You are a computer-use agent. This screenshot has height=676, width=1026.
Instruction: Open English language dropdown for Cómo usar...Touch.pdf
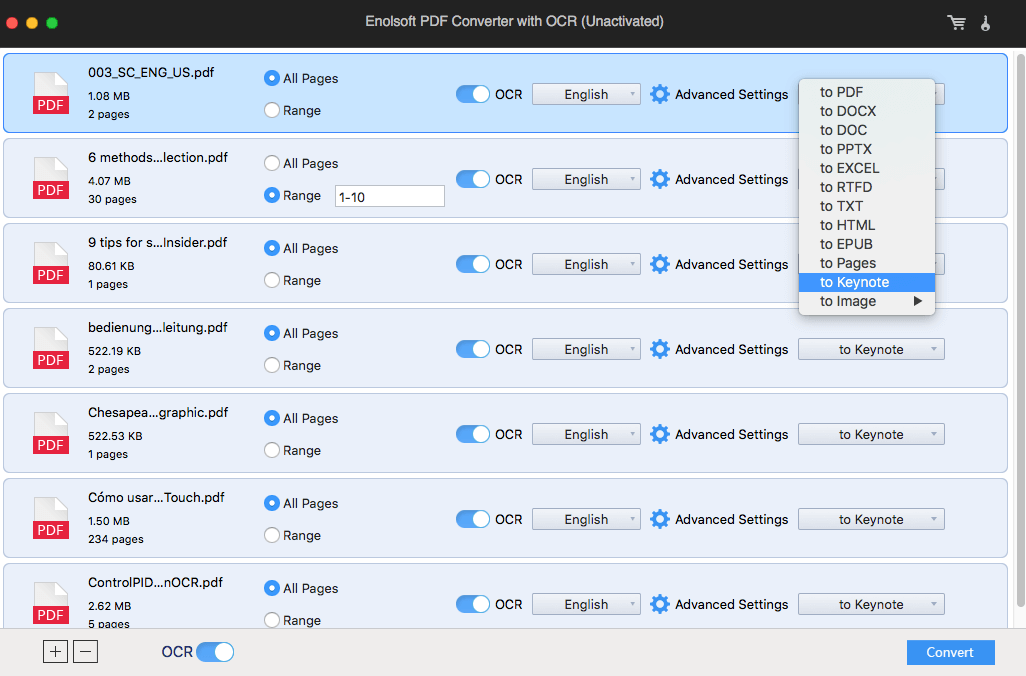[586, 520]
